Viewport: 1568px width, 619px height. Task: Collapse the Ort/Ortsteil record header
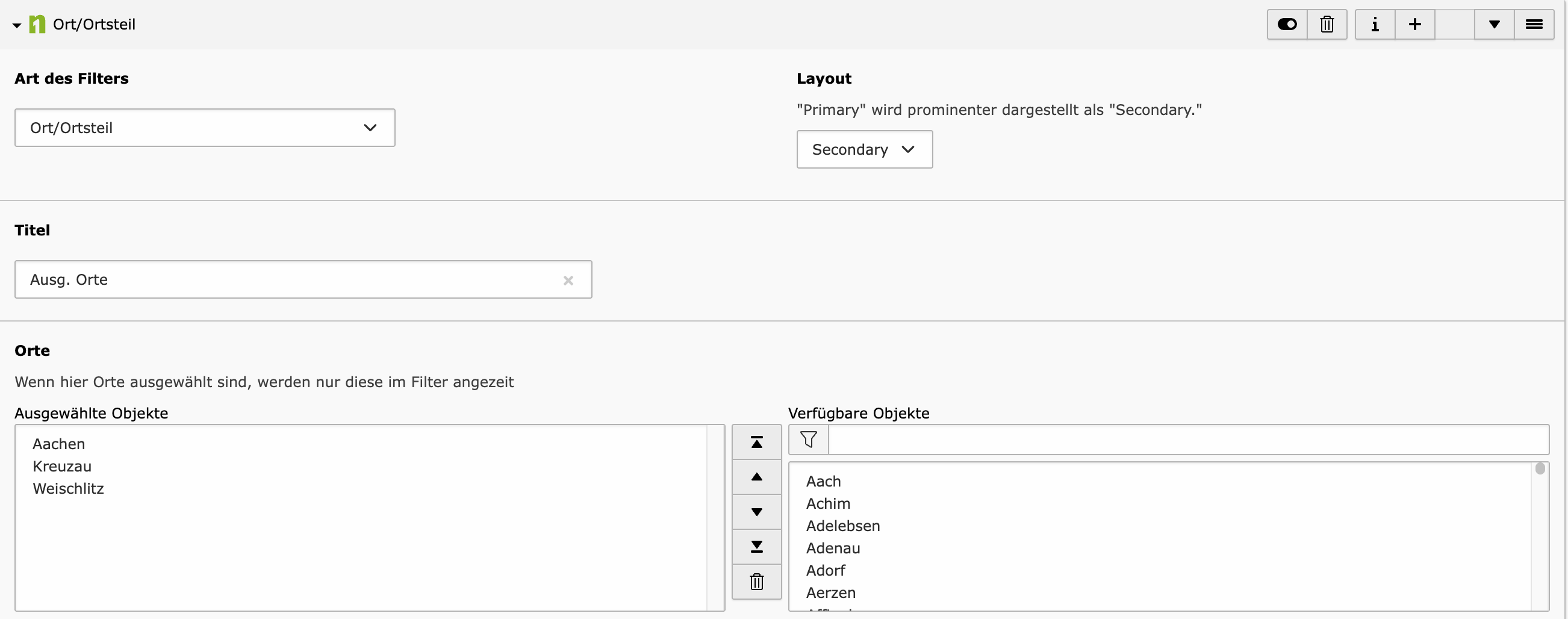point(17,25)
